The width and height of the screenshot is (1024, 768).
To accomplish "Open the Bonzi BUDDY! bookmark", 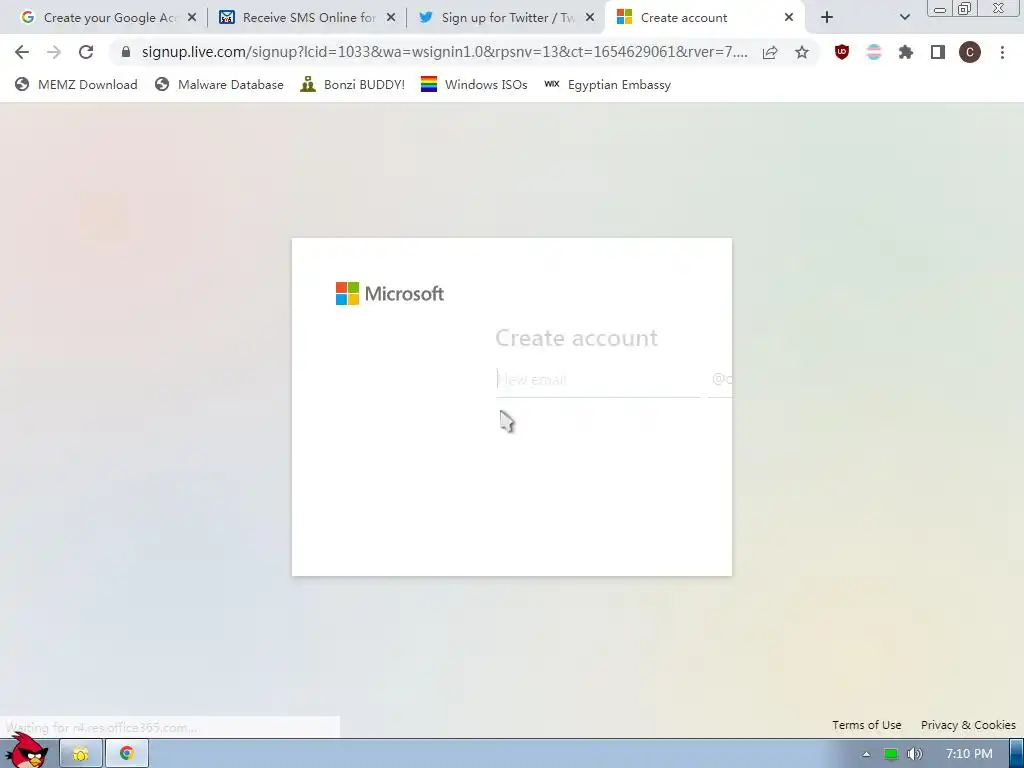I will [x=353, y=84].
